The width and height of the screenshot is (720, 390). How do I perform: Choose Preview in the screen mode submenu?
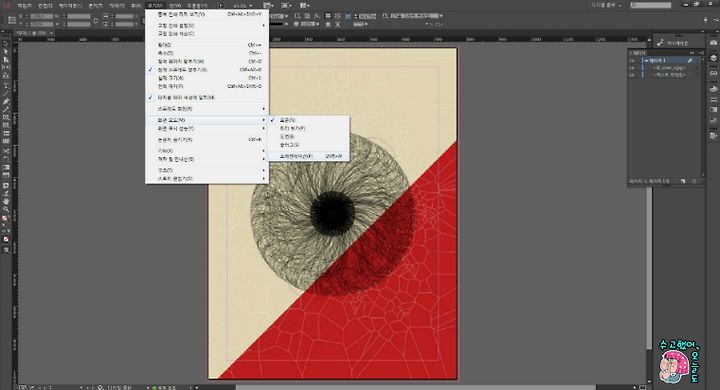(x=308, y=129)
